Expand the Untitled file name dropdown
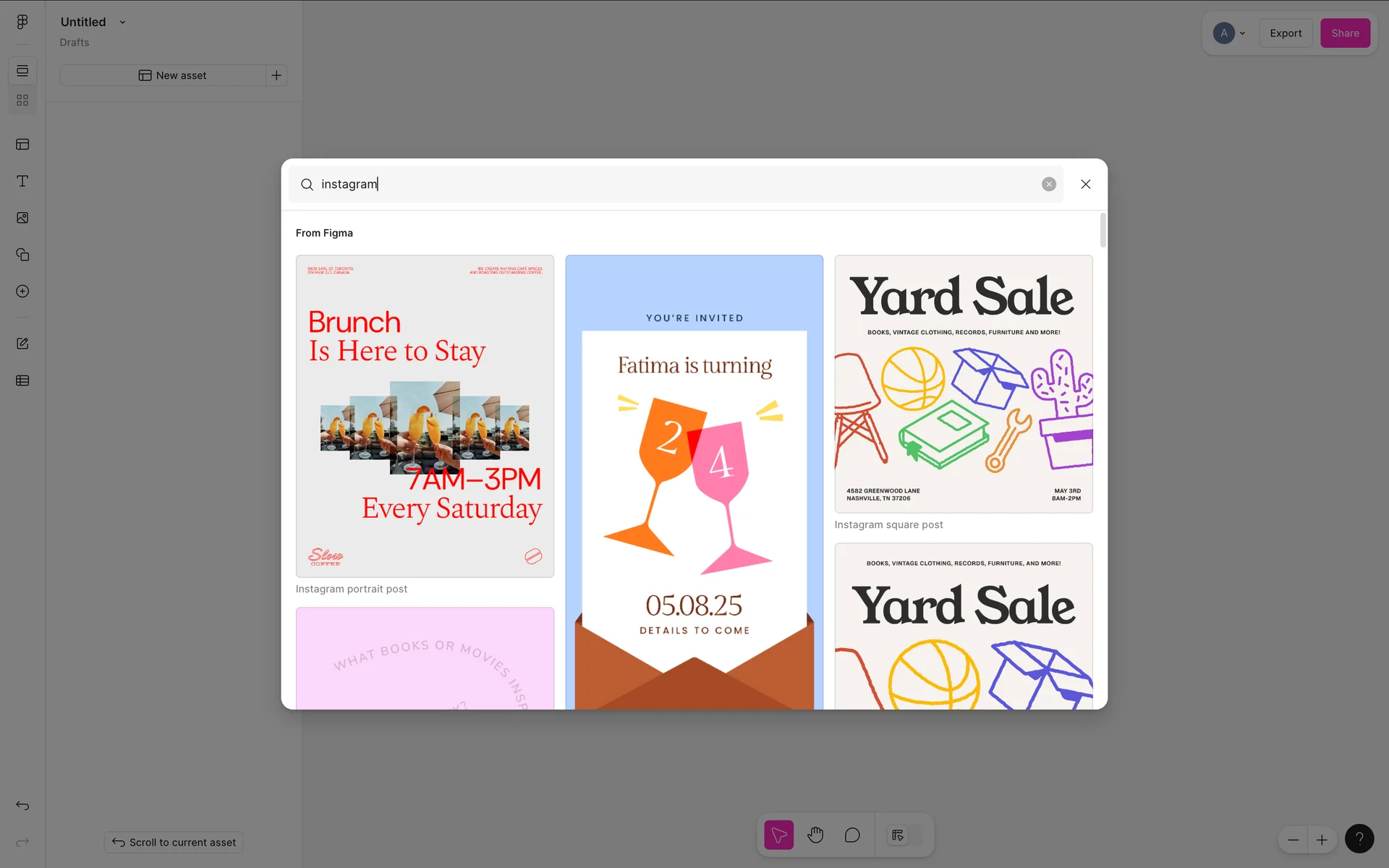This screenshot has width=1389, height=868. point(122,22)
